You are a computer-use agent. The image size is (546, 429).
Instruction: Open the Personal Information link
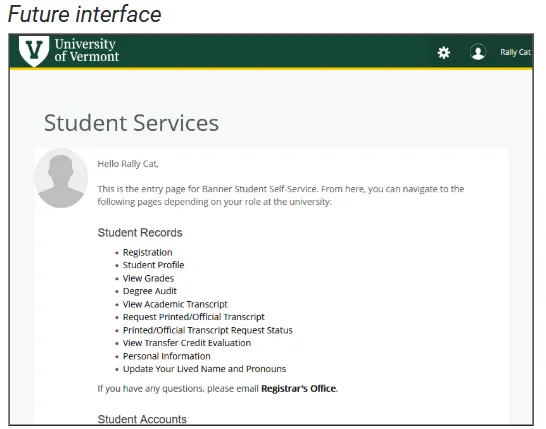pos(167,356)
